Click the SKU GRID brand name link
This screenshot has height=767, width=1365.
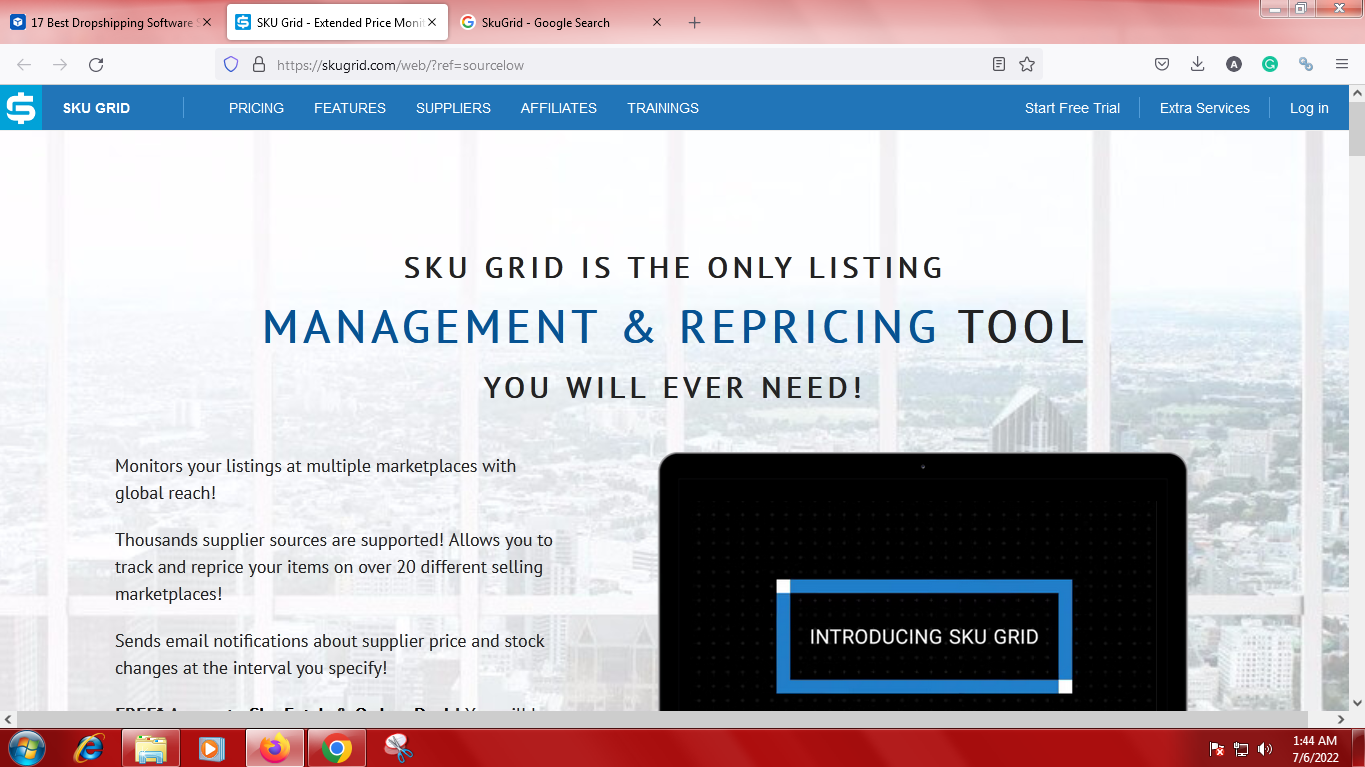click(x=96, y=108)
